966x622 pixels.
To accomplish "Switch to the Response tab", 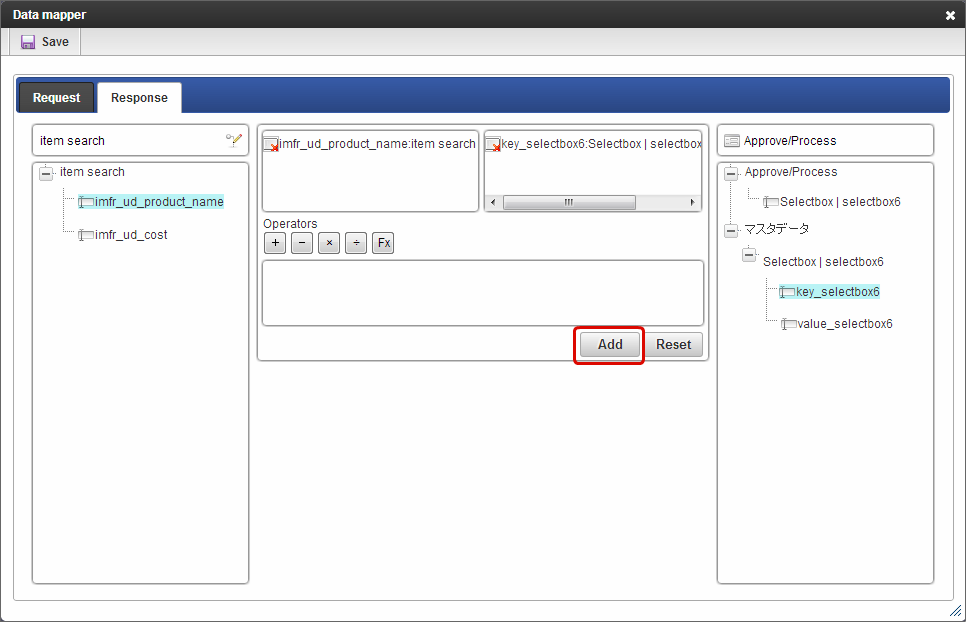I will pos(139,98).
